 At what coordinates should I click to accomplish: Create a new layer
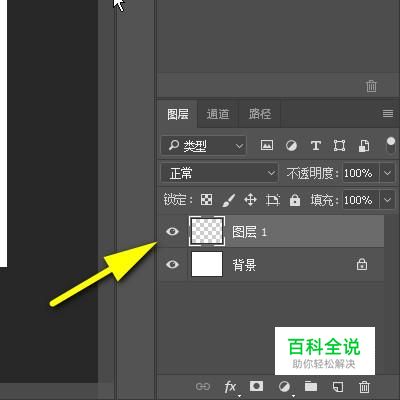click(338, 387)
